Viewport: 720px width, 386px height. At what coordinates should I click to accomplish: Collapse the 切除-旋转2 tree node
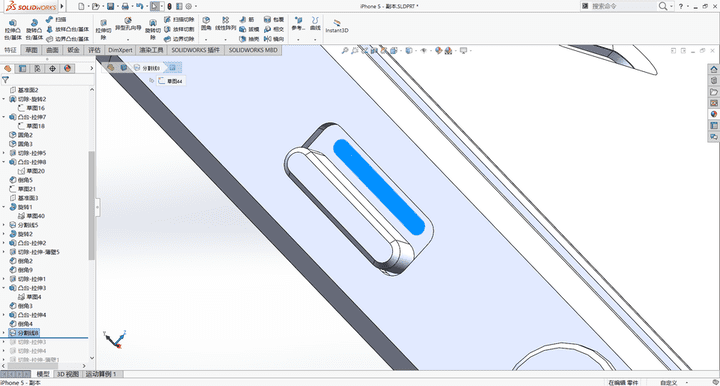coord(4,99)
